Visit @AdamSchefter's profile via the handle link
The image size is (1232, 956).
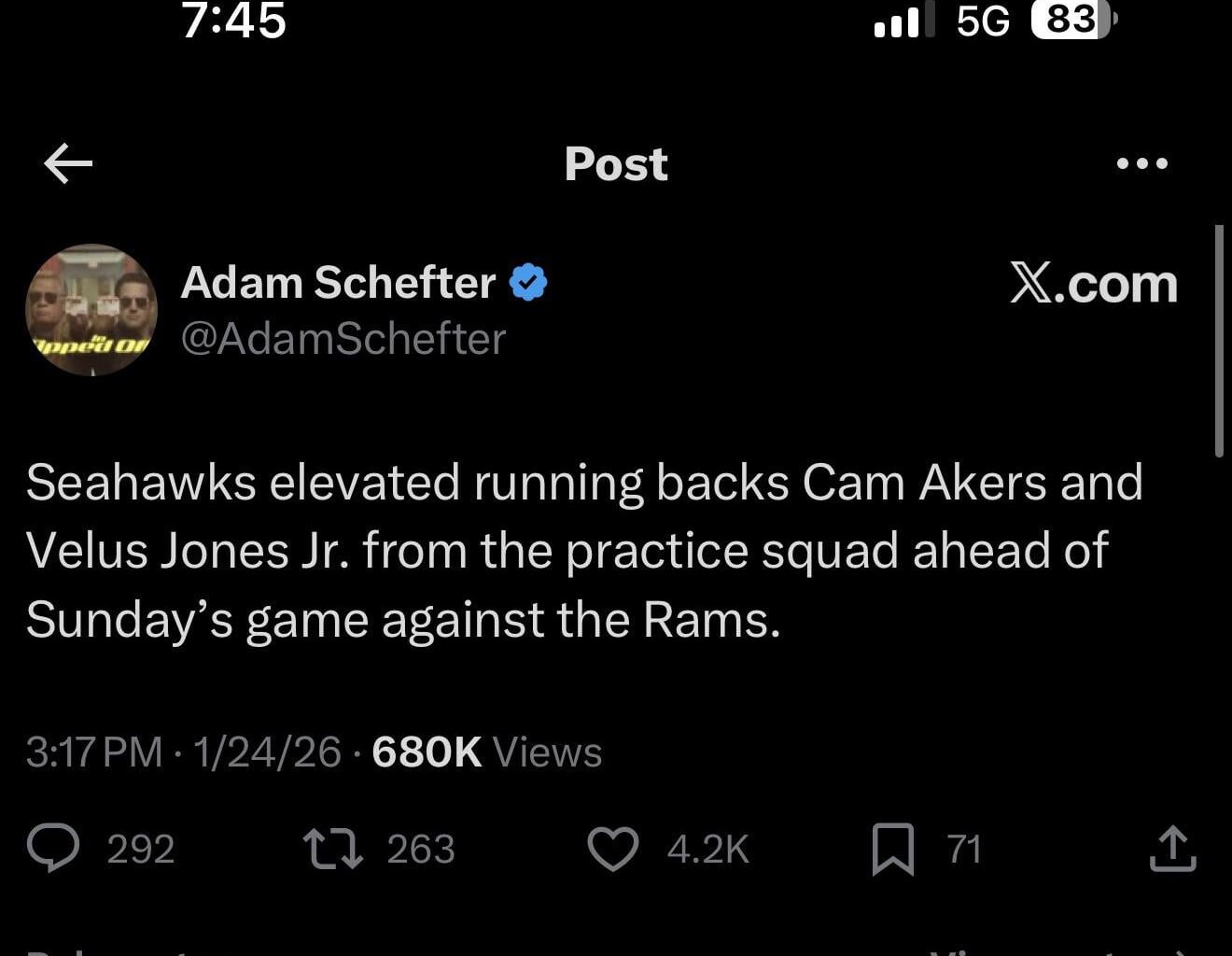pos(343,339)
